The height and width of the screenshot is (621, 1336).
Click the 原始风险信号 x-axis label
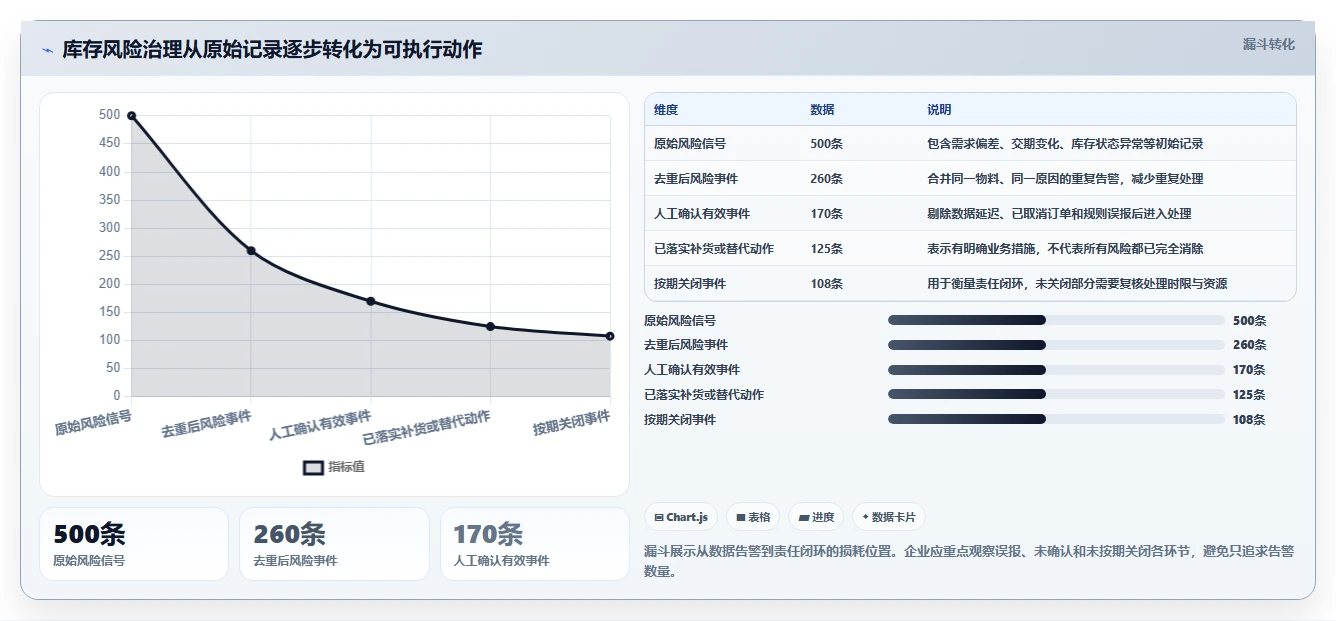[x=93, y=422]
